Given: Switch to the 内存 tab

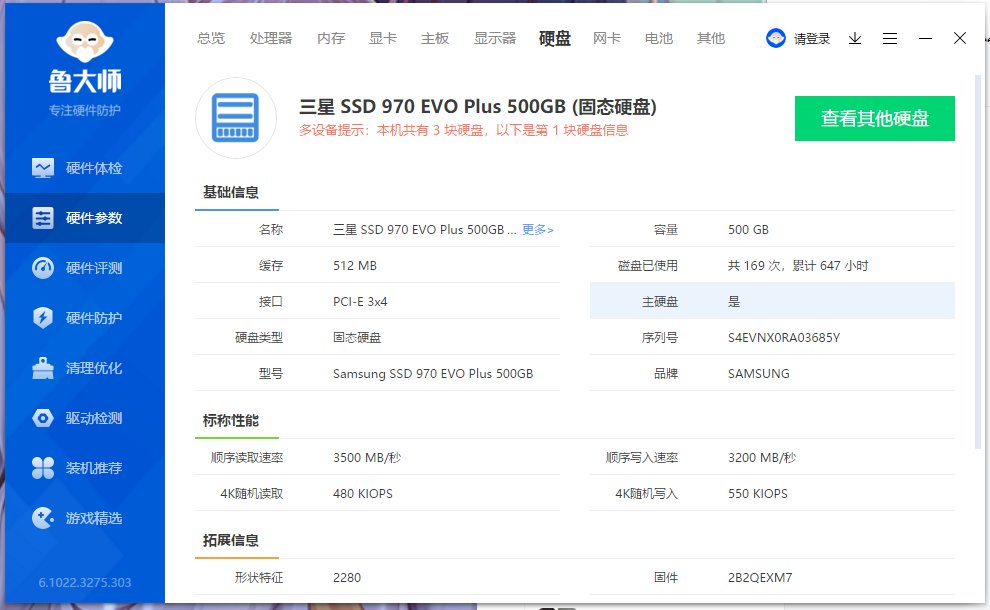Looking at the screenshot, I should 331,38.
